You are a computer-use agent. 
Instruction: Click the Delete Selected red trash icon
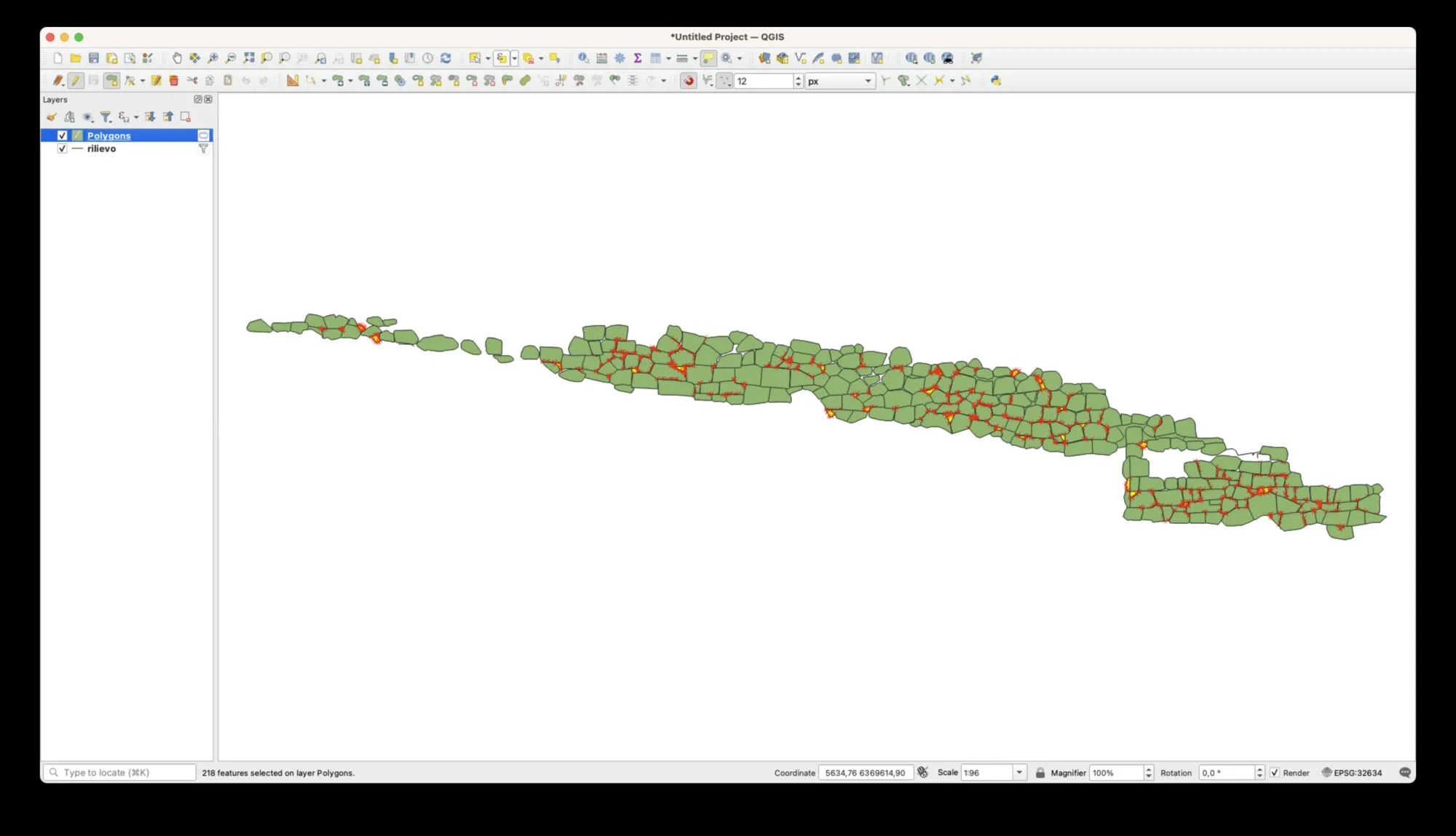174,81
